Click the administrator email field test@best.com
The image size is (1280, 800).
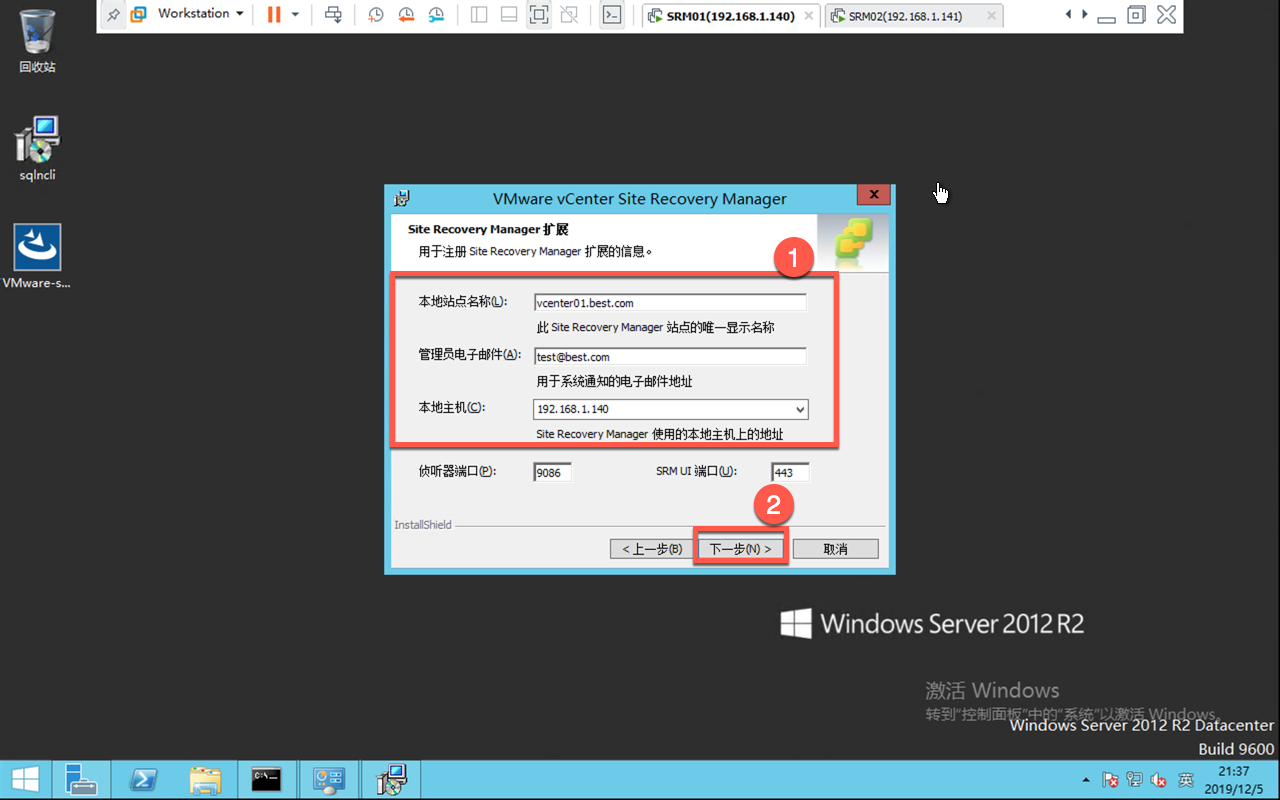pos(670,357)
